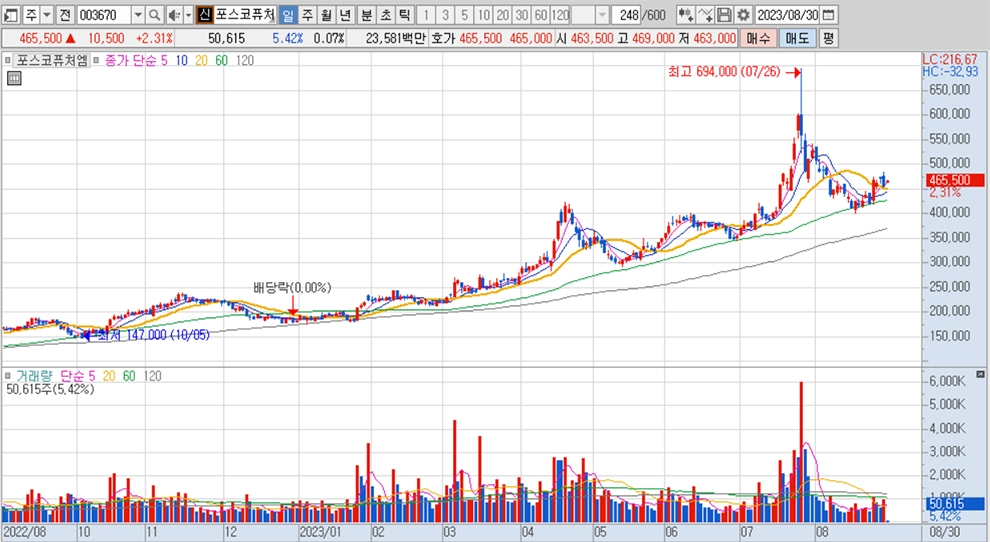Expand the stock code history dropdown
This screenshot has width=990, height=542.
pyautogui.click(x=138, y=15)
